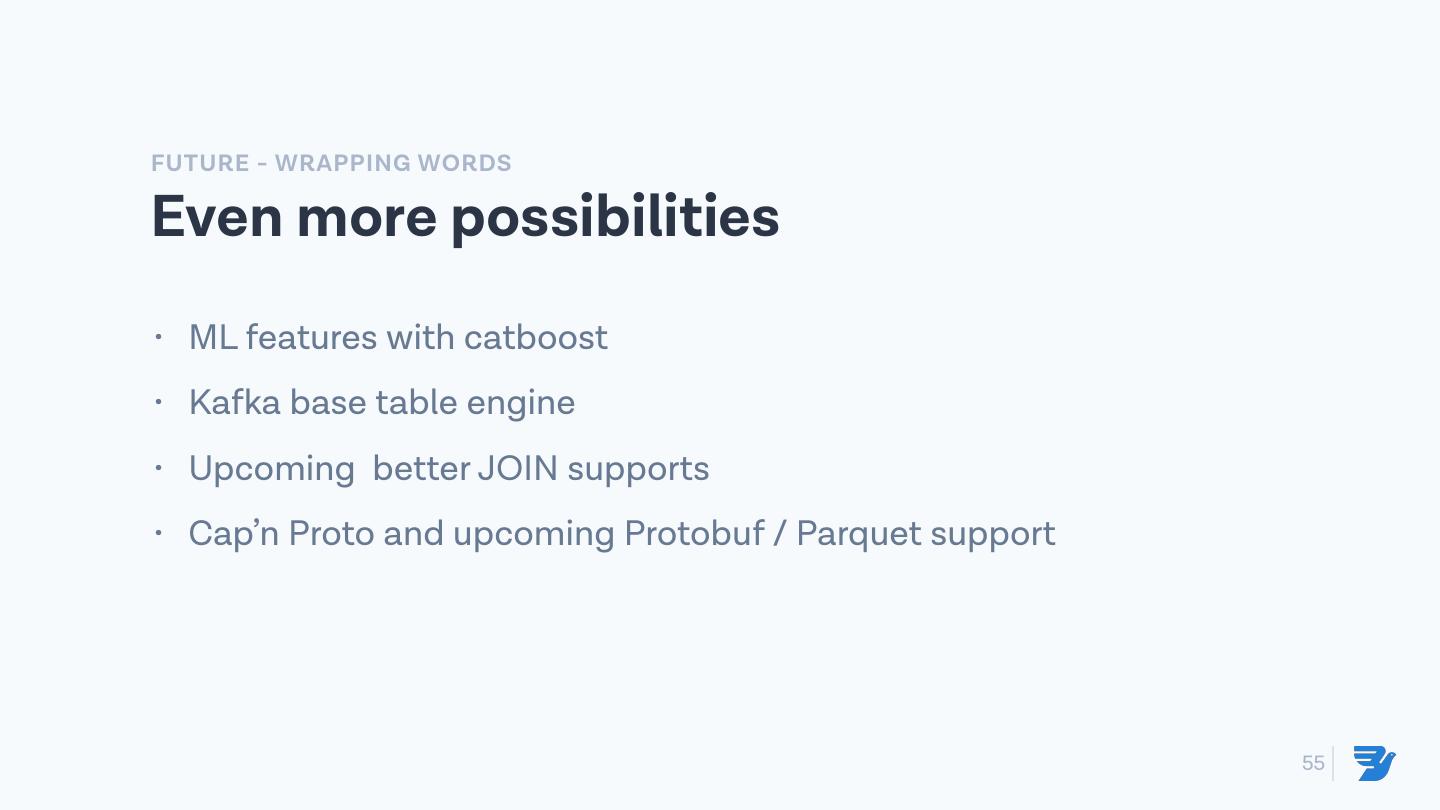This screenshot has height=810, width=1440.
Task: Click the word "FUTURE" in the section label
Action: (200, 163)
